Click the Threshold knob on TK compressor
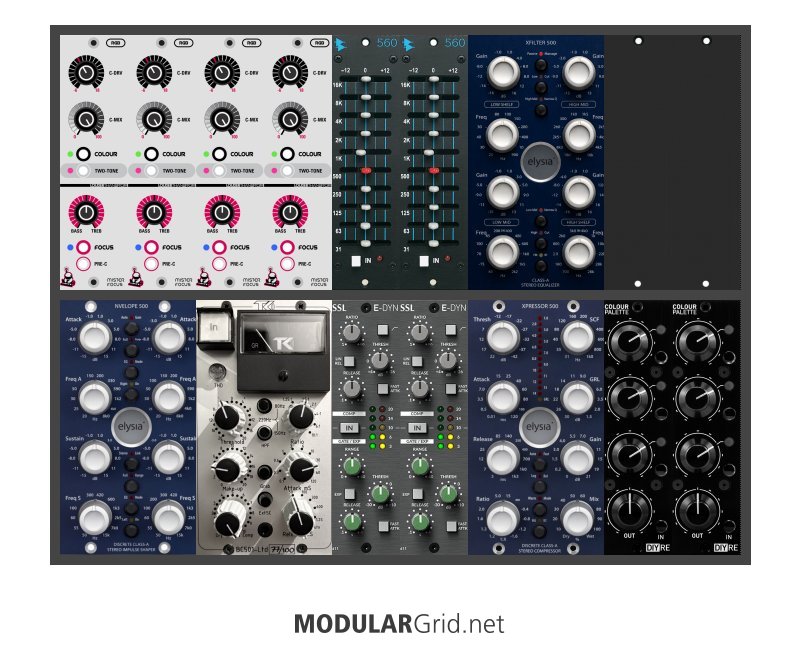800x645 pixels. coord(227,417)
